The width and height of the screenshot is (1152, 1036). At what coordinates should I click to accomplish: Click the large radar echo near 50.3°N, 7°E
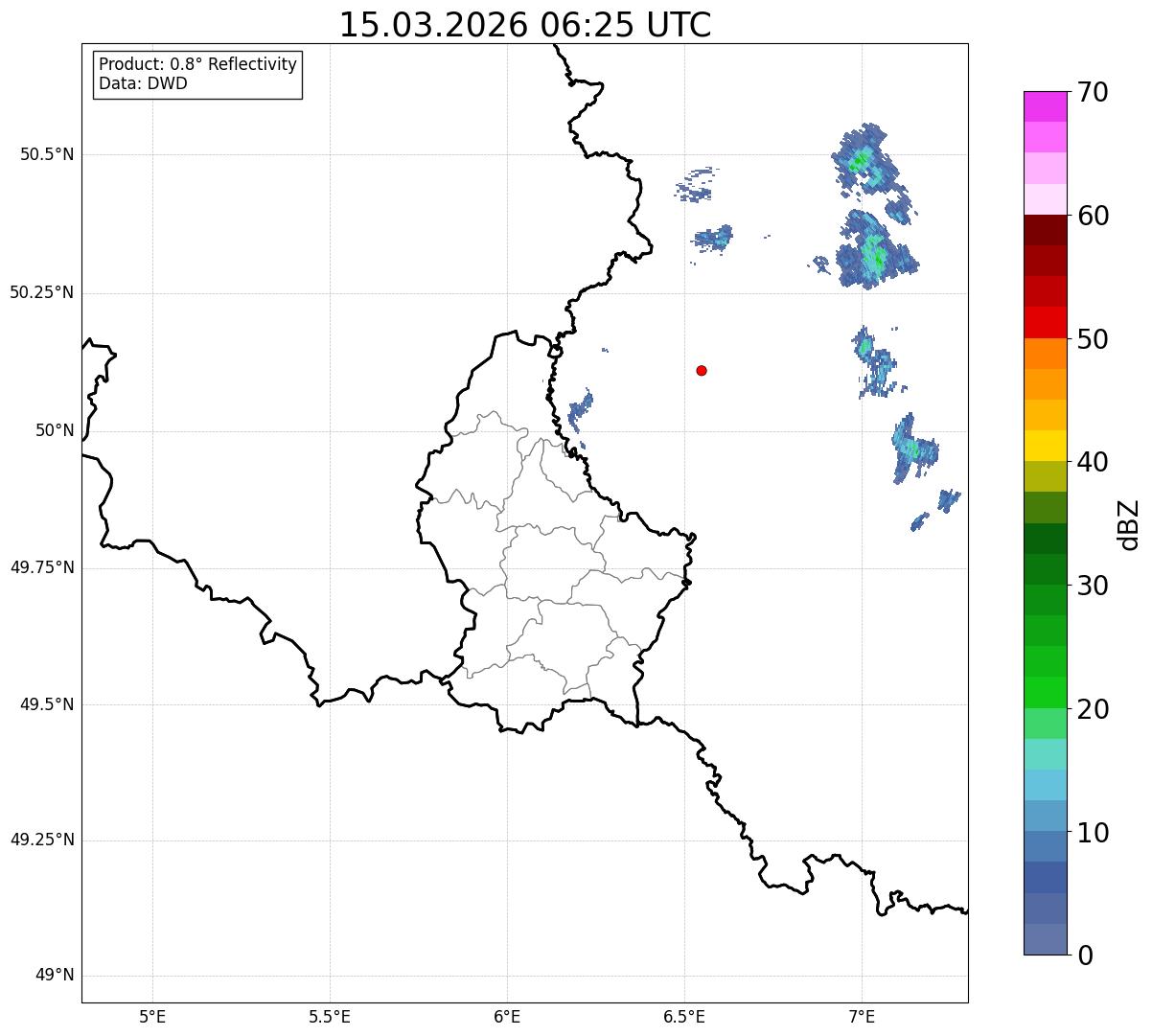[x=875, y=251]
